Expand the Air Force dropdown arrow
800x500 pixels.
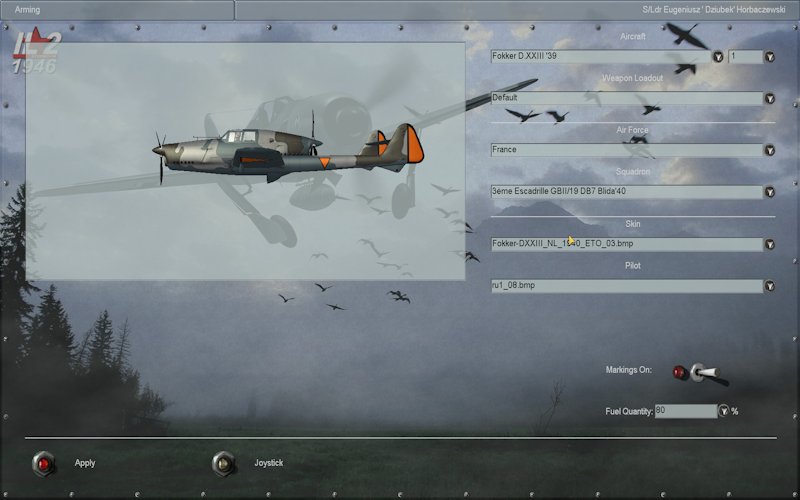pos(770,151)
